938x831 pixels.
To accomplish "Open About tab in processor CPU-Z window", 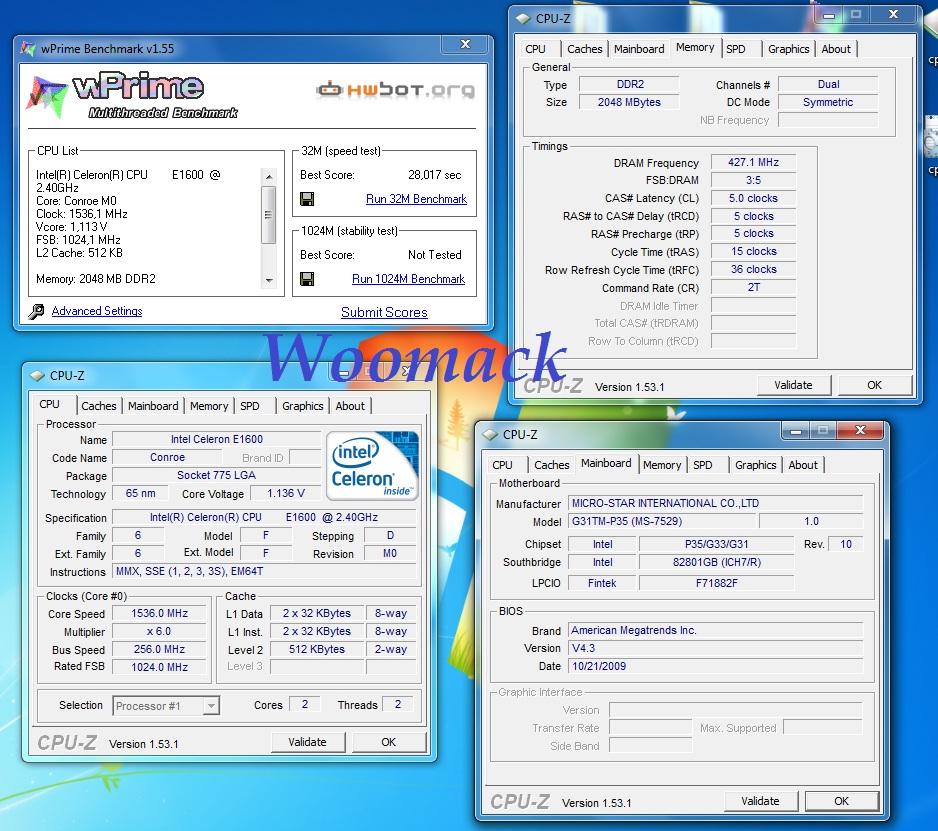I will 350,406.
